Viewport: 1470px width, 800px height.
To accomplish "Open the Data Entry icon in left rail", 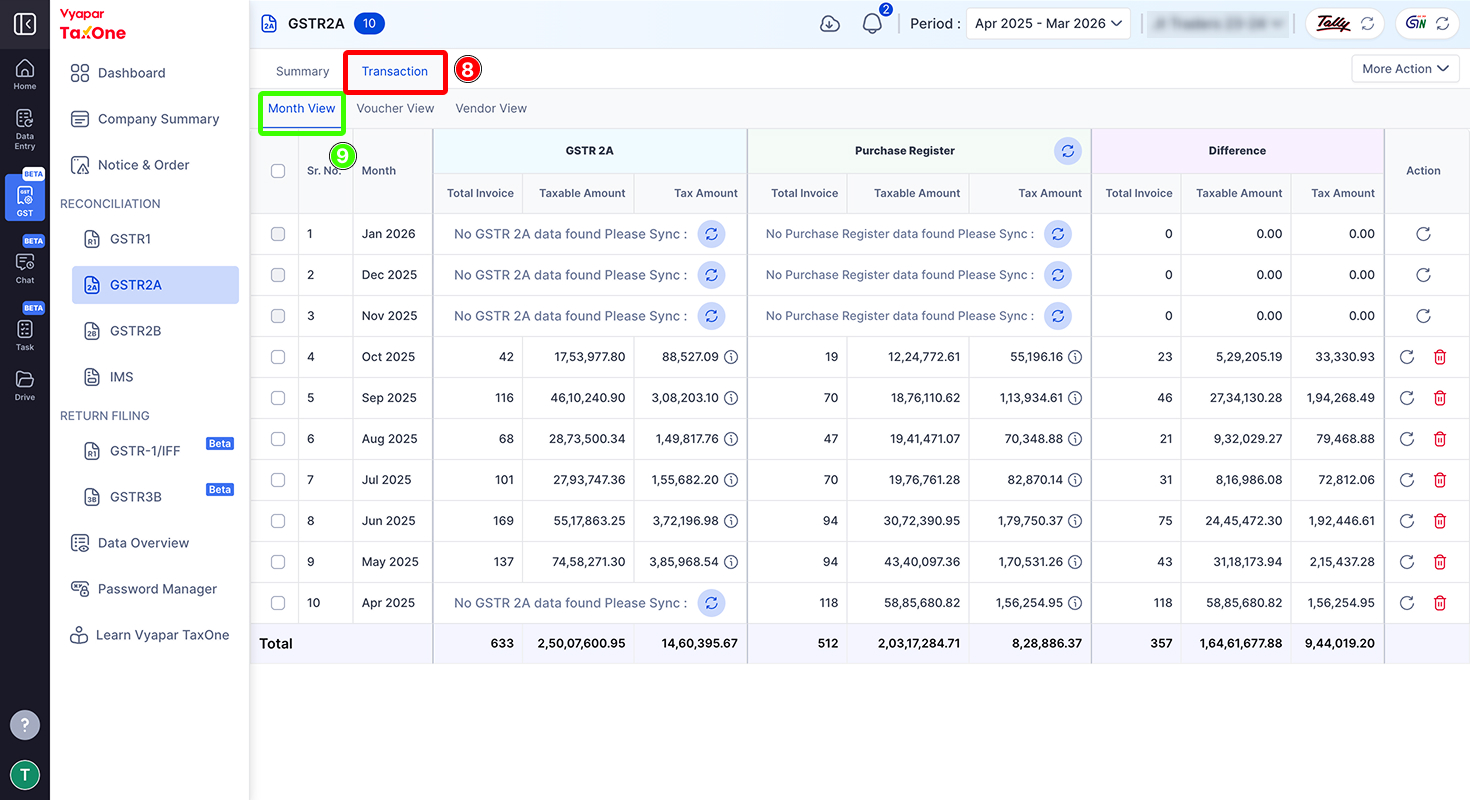I will pyautogui.click(x=25, y=129).
